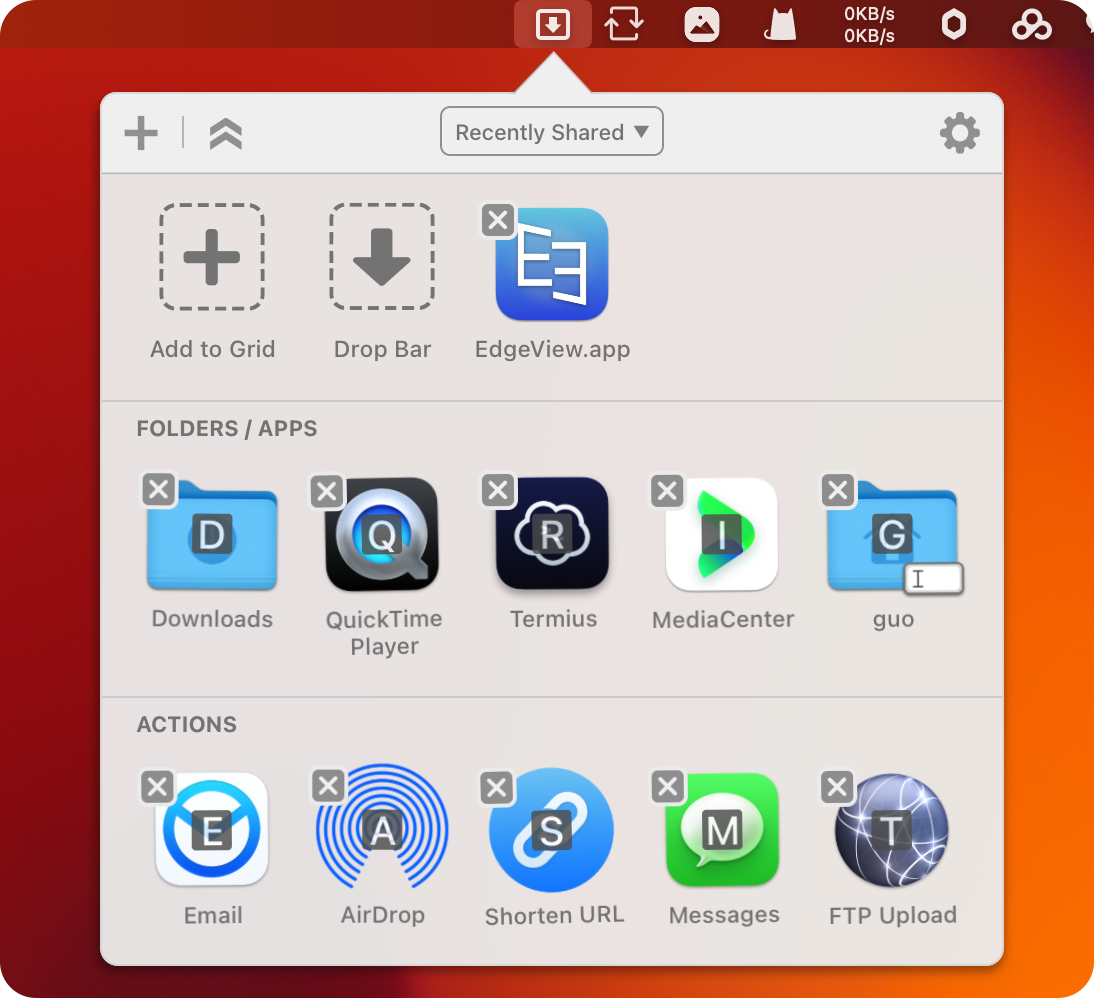Click the MediaCenter app icon
Viewport: 1094px width, 998px height.
tap(722, 535)
